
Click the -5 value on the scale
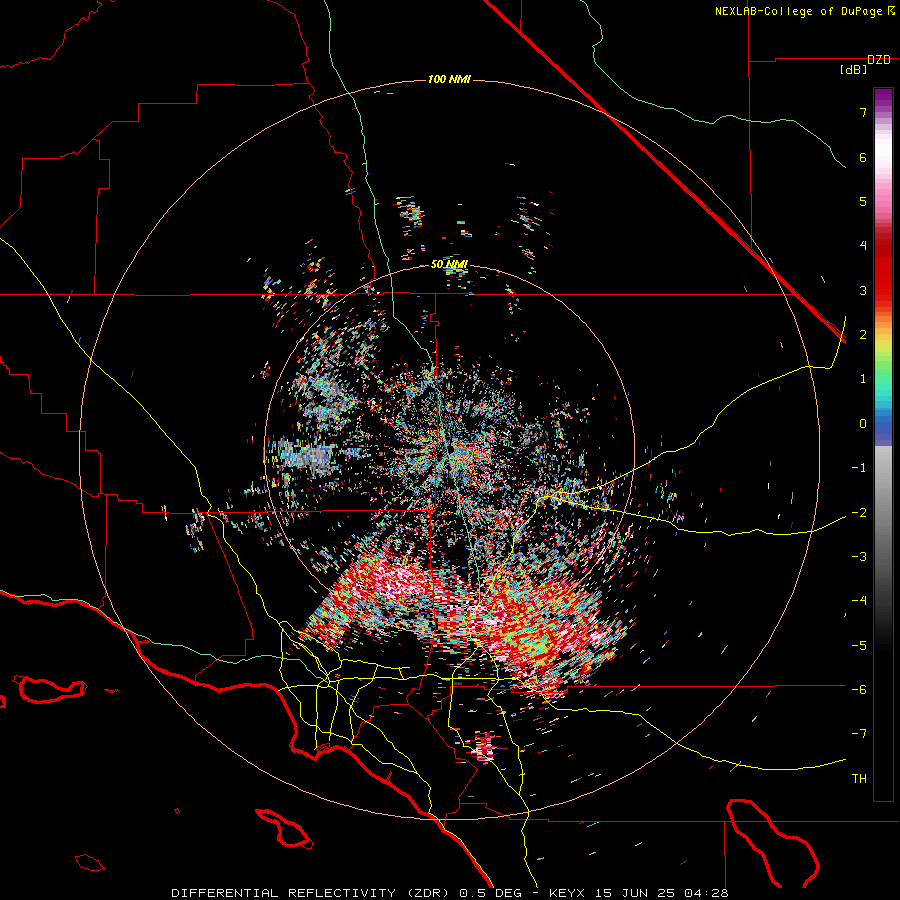tap(859, 646)
